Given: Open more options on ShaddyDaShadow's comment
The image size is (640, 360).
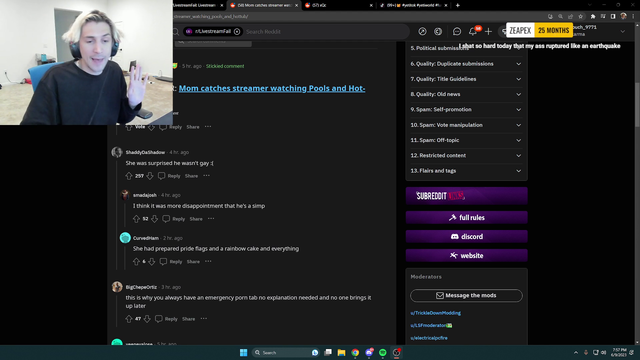Looking at the screenshot, I should point(207,176).
